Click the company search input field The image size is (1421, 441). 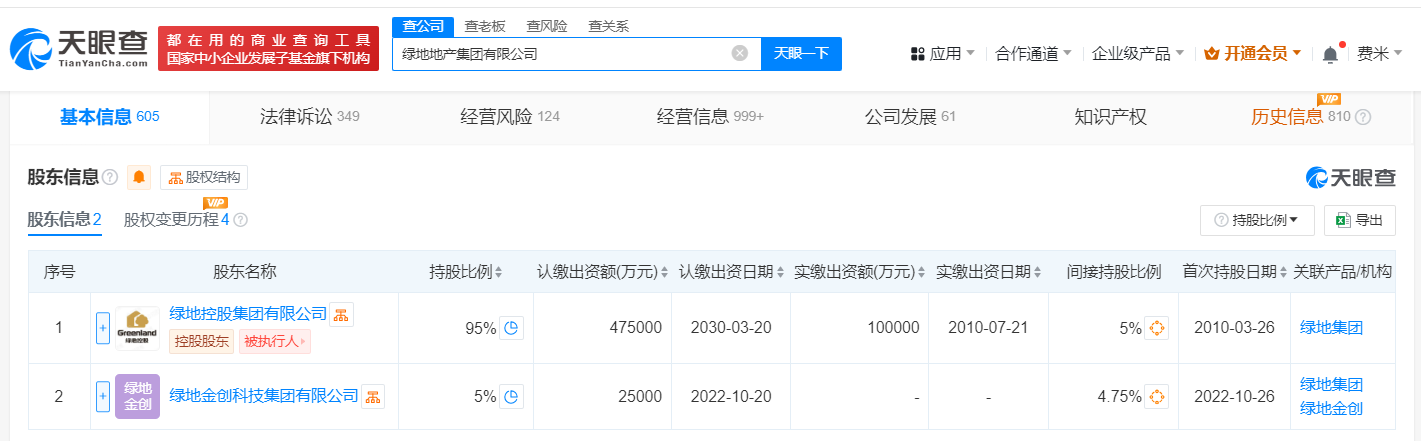click(x=560, y=54)
